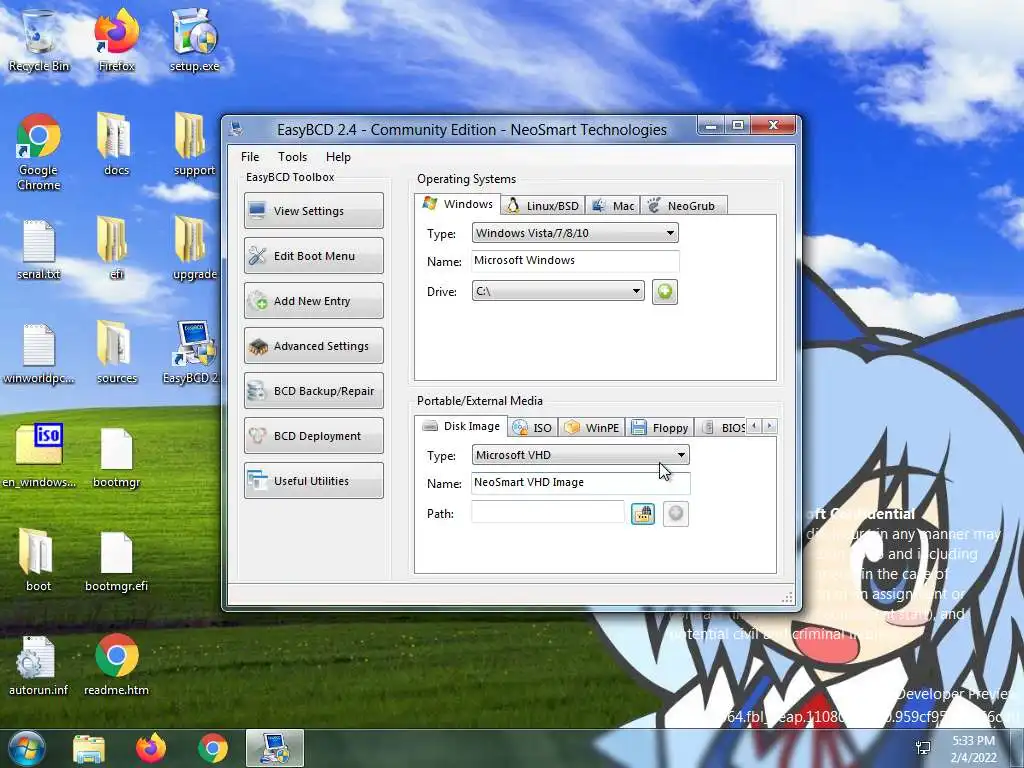Select the Firefox desktop shortcut
Viewport: 1024px width, 768px height.
pos(116,40)
